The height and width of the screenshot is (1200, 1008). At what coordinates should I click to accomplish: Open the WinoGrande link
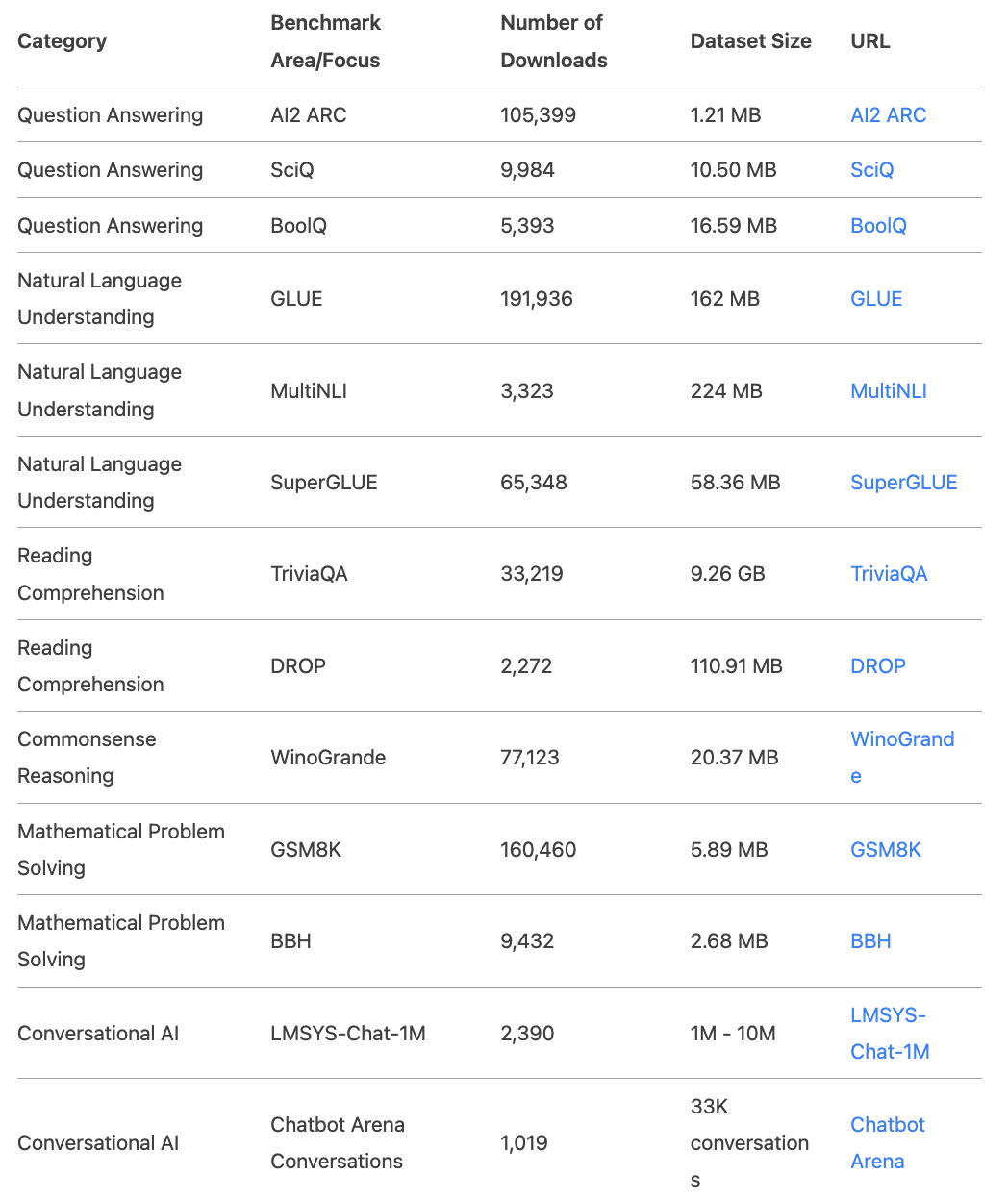(902, 758)
